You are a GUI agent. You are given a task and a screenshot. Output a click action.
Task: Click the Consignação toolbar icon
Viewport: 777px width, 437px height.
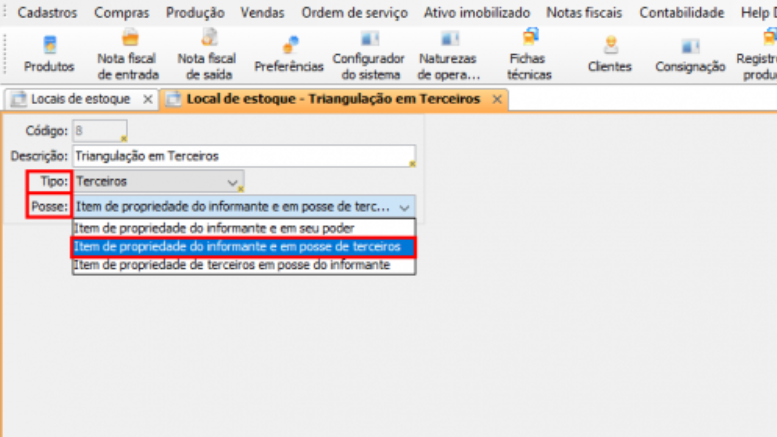point(690,53)
